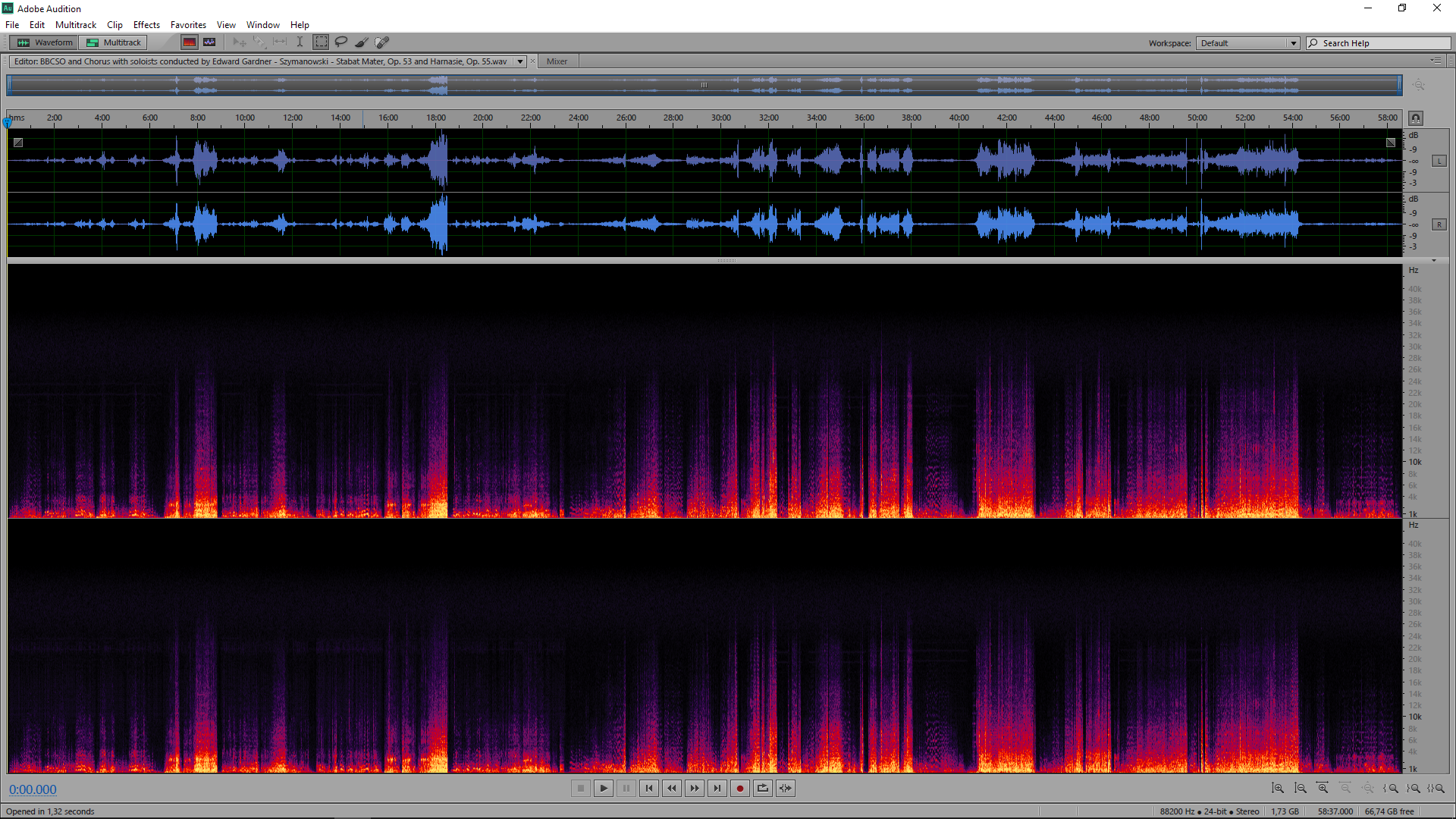Toggle the right channel R button
This screenshot has height=819, width=1456.
pos(1439,224)
